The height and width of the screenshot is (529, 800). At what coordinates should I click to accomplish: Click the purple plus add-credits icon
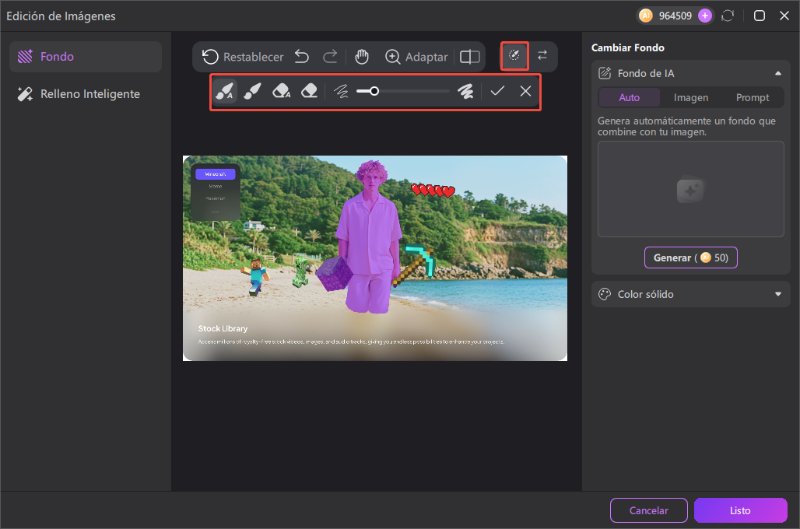(x=705, y=16)
